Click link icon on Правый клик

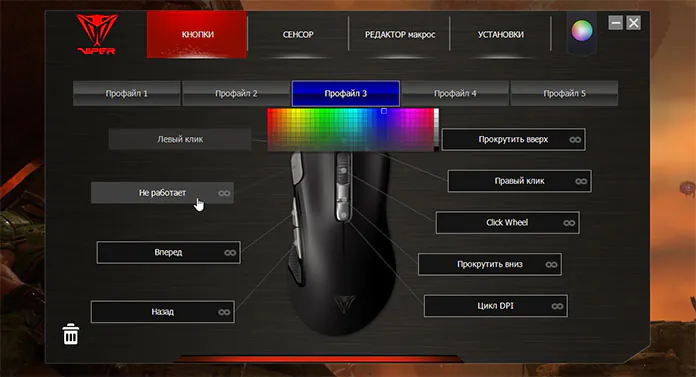tap(581, 181)
